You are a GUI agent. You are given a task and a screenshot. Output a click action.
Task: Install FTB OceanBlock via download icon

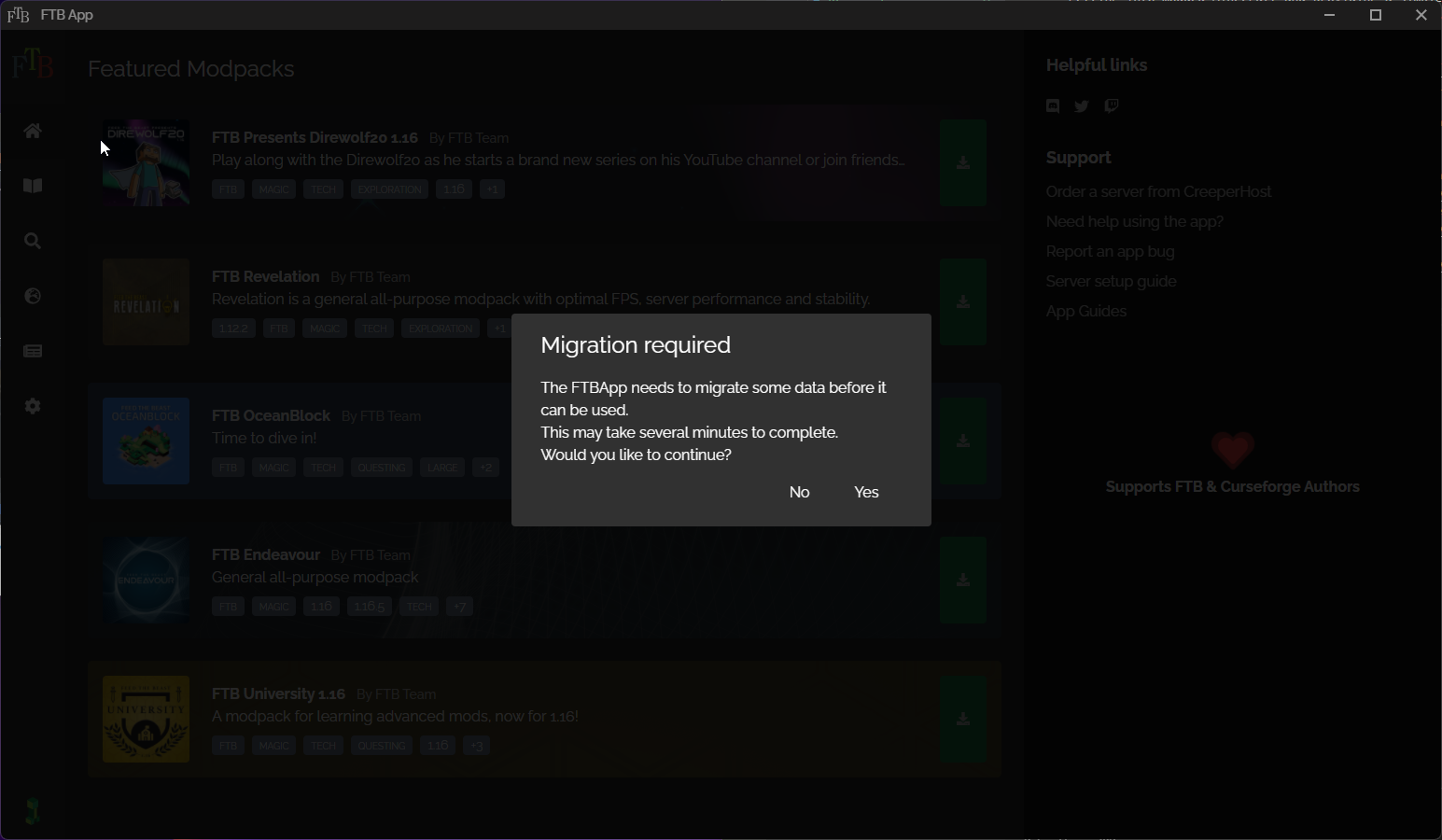(964, 441)
